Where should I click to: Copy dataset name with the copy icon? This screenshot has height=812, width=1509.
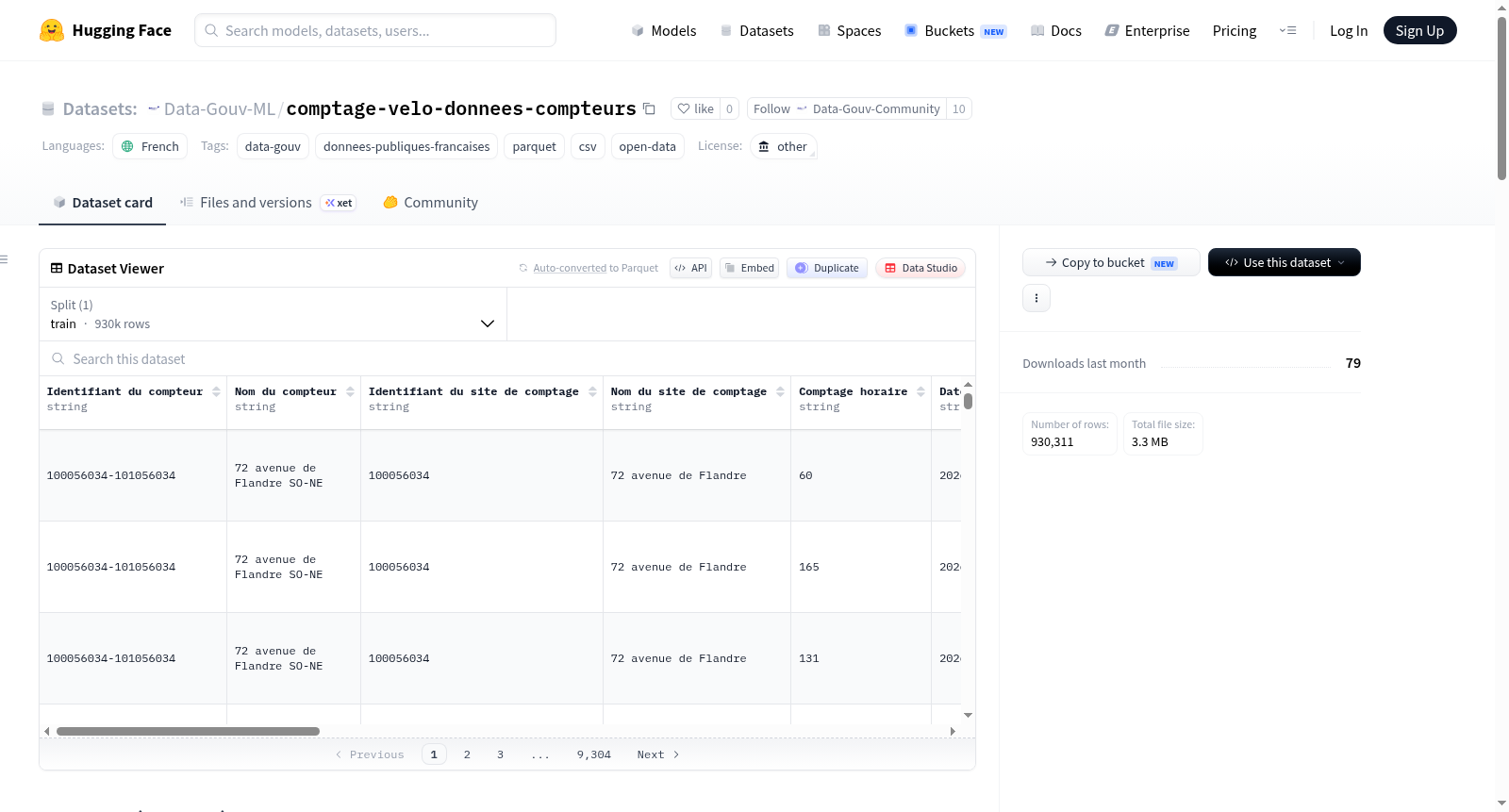pyautogui.click(x=649, y=108)
